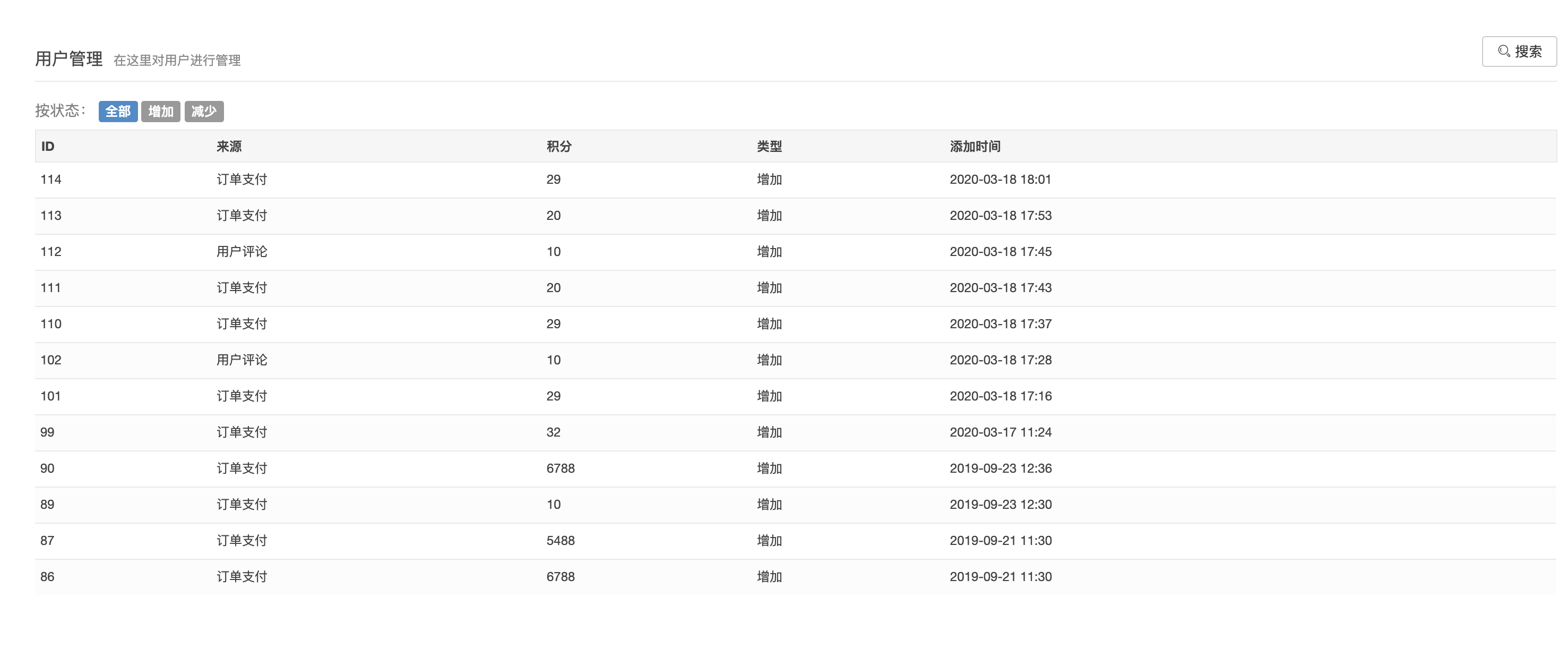Click the 积分 column header
The image size is (1568, 648).
pos(559,146)
